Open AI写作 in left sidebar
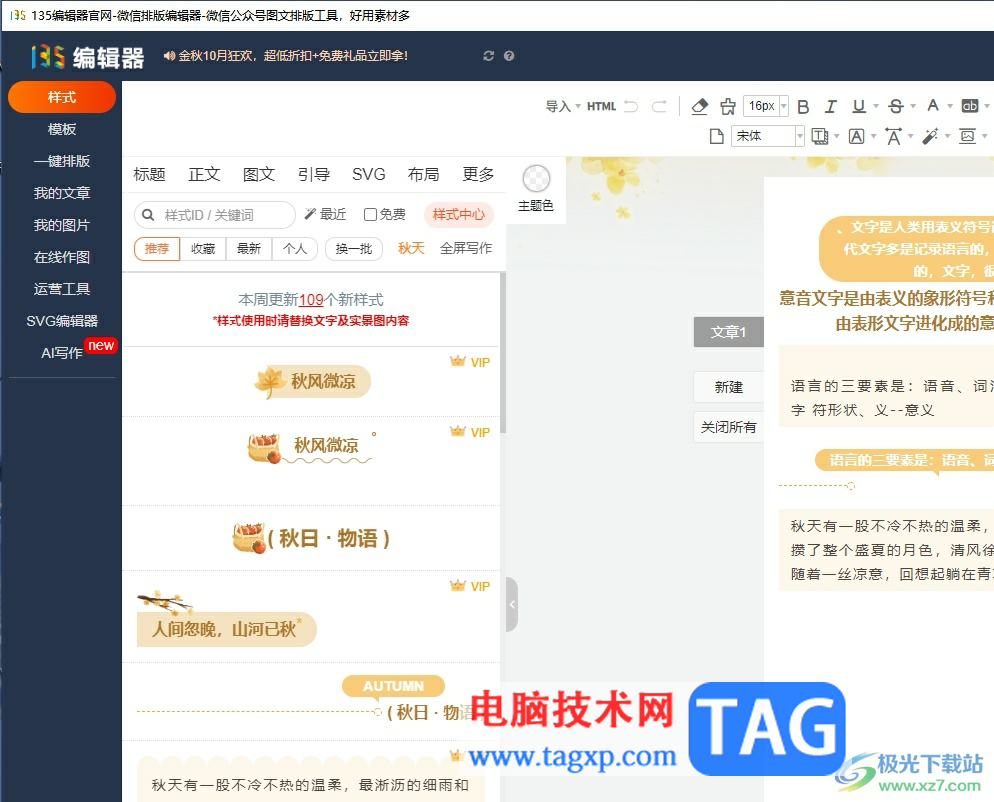This screenshot has height=802, width=994. pyautogui.click(x=61, y=353)
